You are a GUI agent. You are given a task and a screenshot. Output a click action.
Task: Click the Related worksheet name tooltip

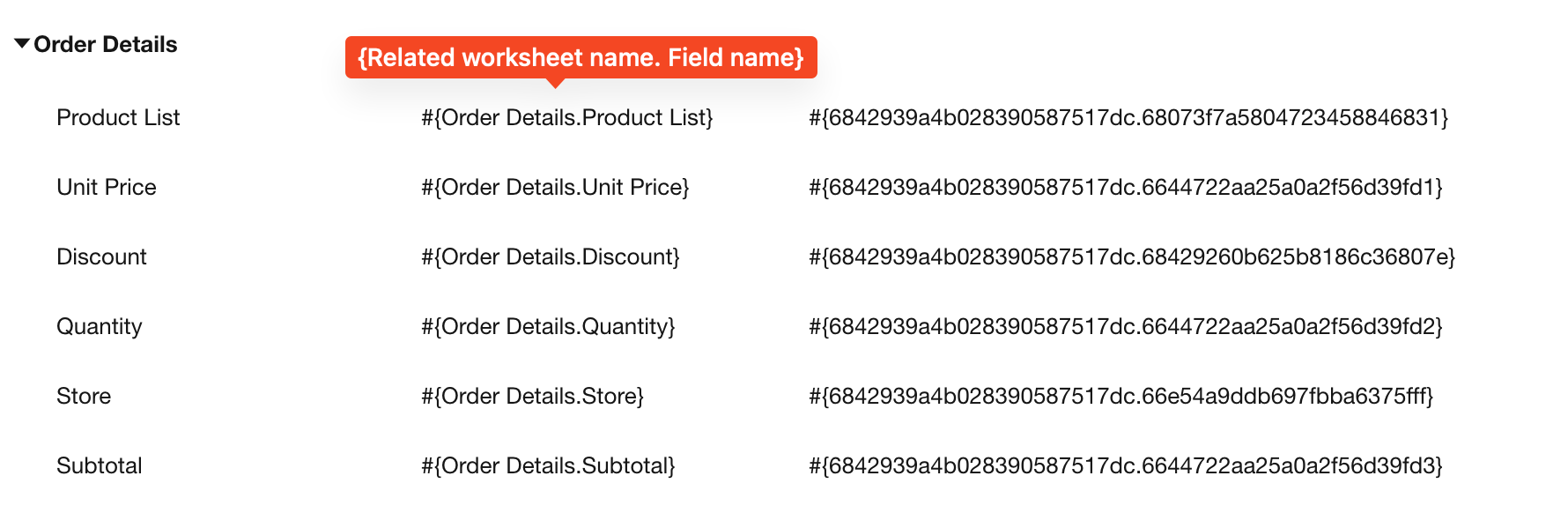click(x=581, y=57)
